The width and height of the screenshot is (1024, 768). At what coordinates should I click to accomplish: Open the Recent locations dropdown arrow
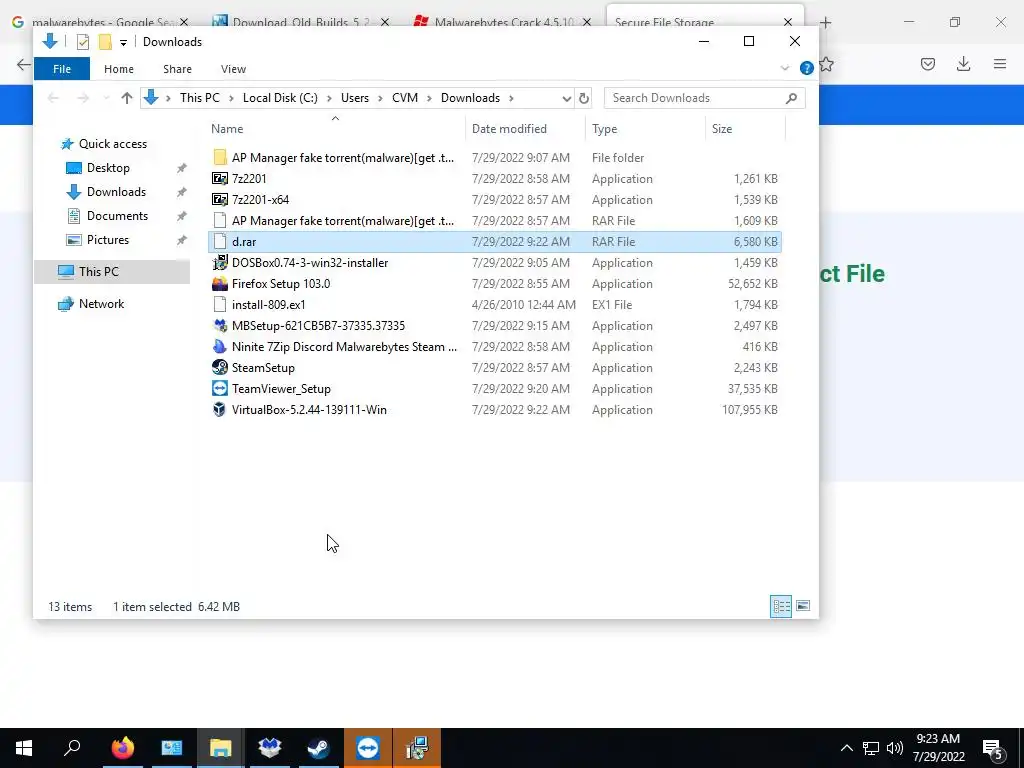click(x=106, y=98)
